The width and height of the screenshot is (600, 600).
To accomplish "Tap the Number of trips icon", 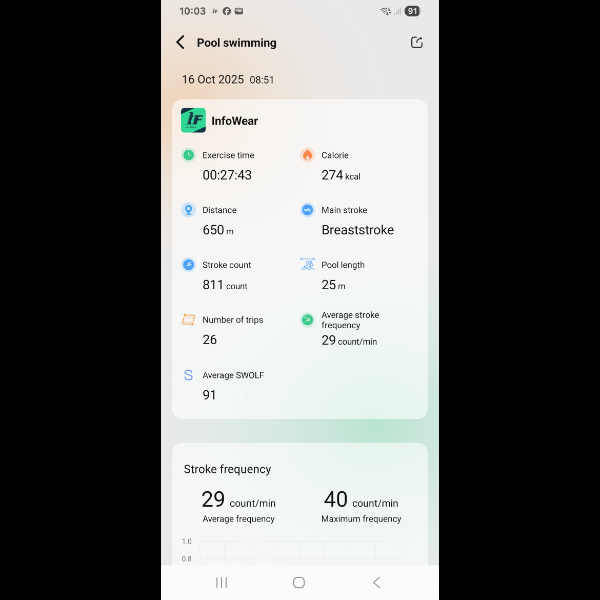I will (x=188, y=319).
